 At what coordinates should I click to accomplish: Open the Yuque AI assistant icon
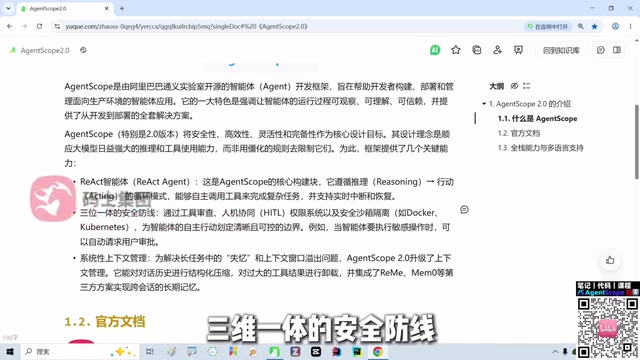(x=435, y=50)
